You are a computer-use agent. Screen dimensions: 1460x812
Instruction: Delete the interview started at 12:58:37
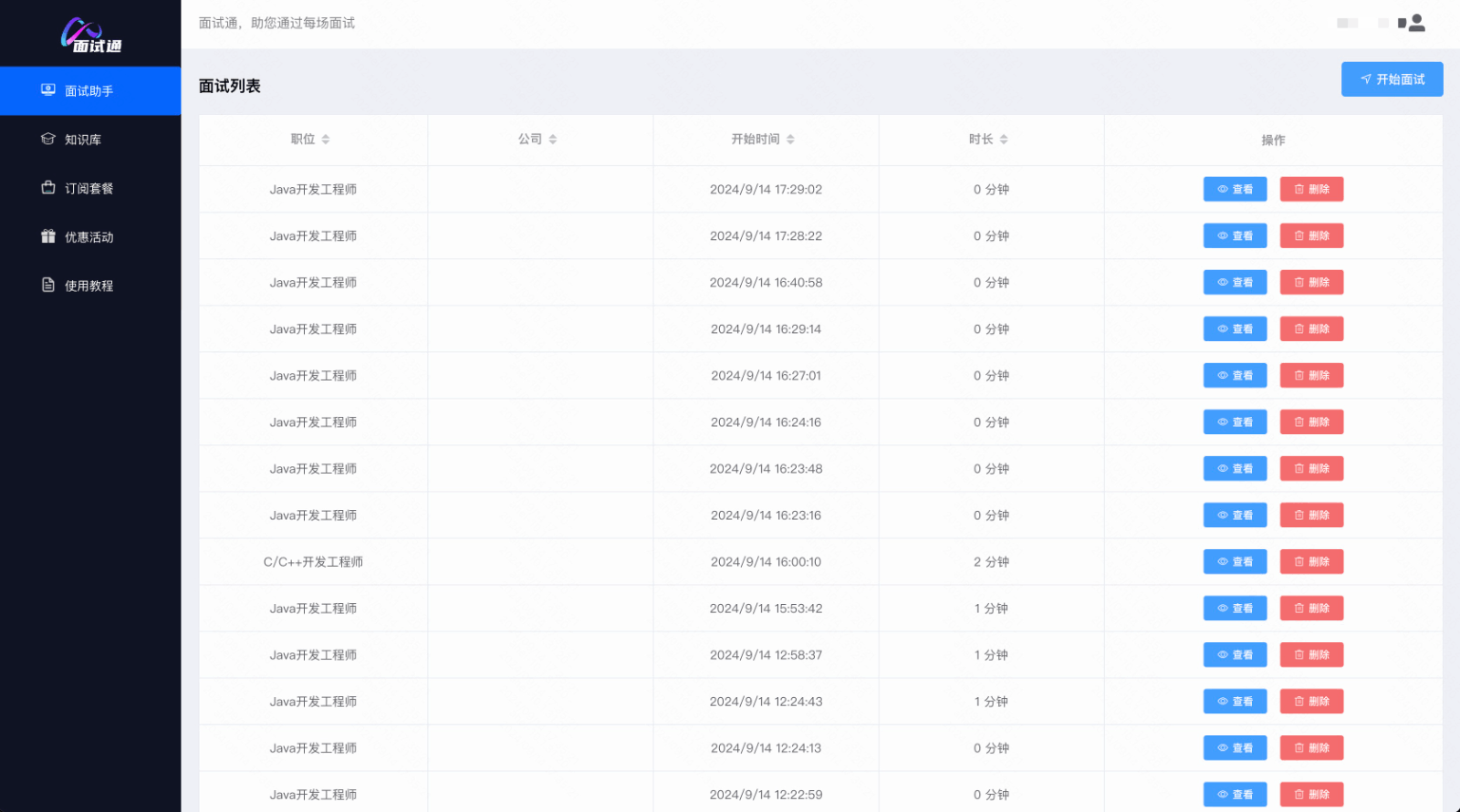click(x=1311, y=655)
